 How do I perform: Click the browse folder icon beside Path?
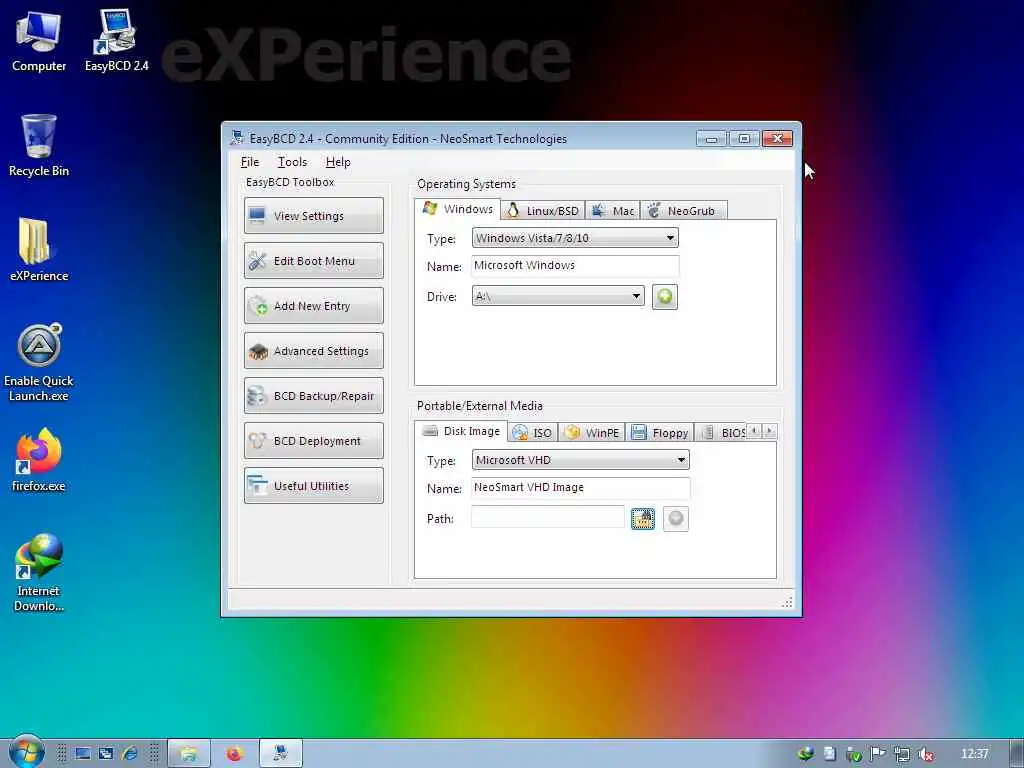(x=643, y=519)
